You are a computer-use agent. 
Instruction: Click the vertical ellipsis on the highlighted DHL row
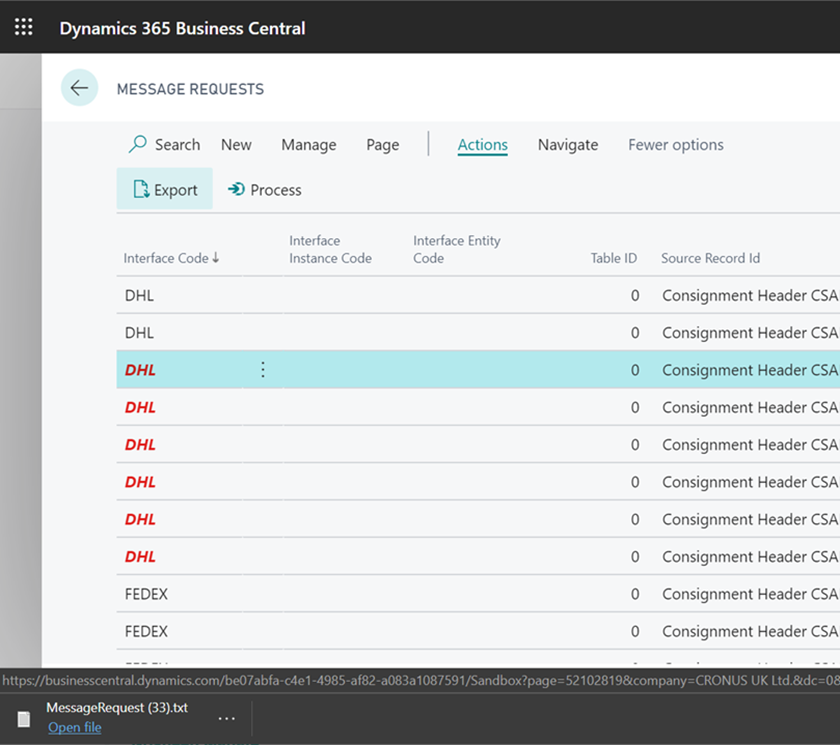[262, 369]
